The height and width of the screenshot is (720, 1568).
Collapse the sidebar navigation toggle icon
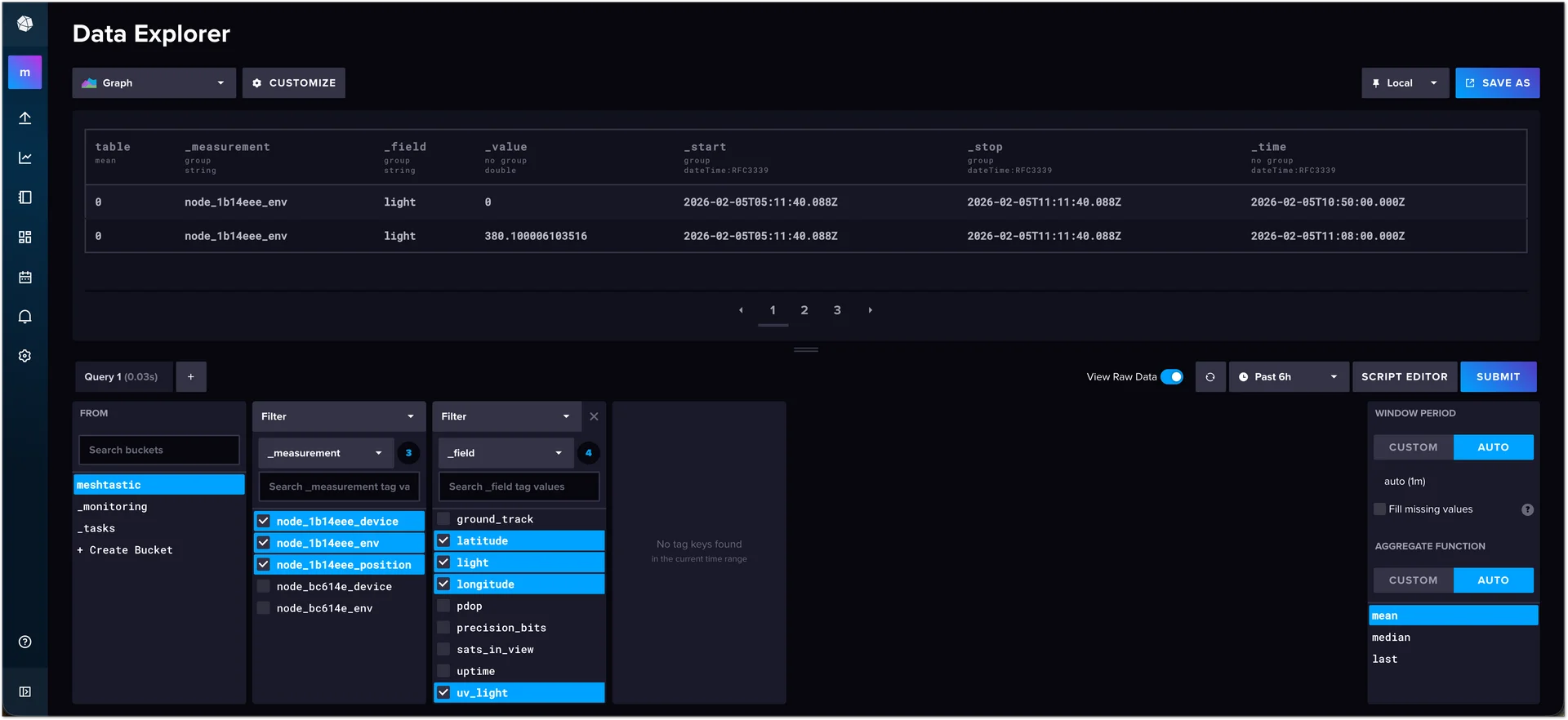(24, 691)
